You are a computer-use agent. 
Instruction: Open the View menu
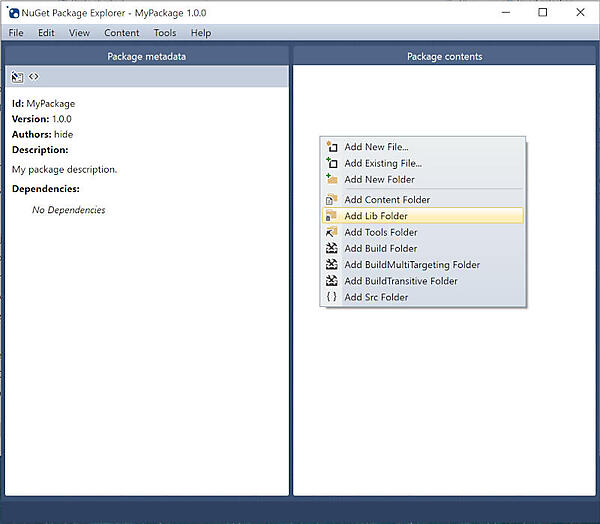tap(79, 33)
